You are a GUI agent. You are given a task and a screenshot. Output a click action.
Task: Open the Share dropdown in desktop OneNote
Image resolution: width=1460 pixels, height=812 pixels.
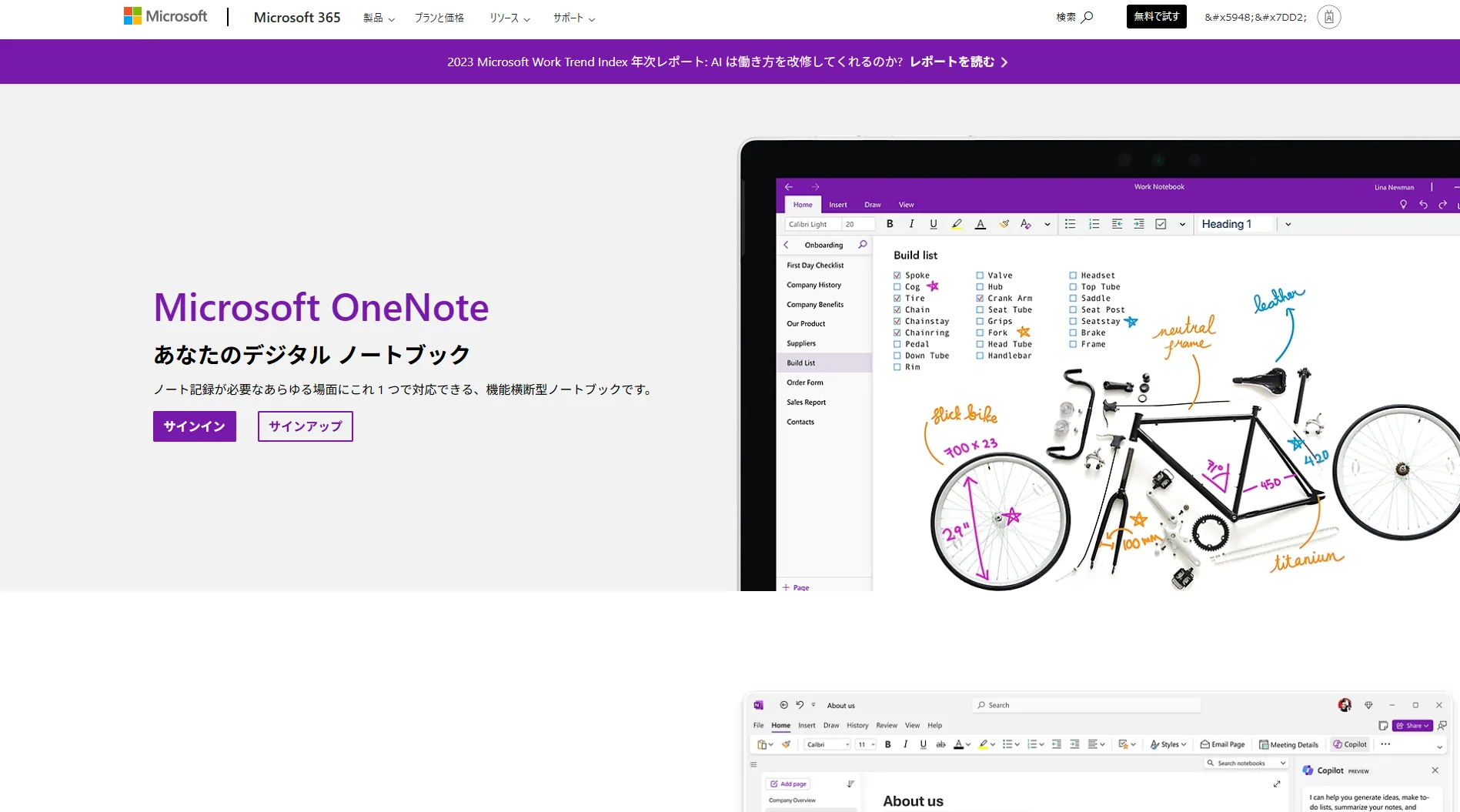(1412, 725)
